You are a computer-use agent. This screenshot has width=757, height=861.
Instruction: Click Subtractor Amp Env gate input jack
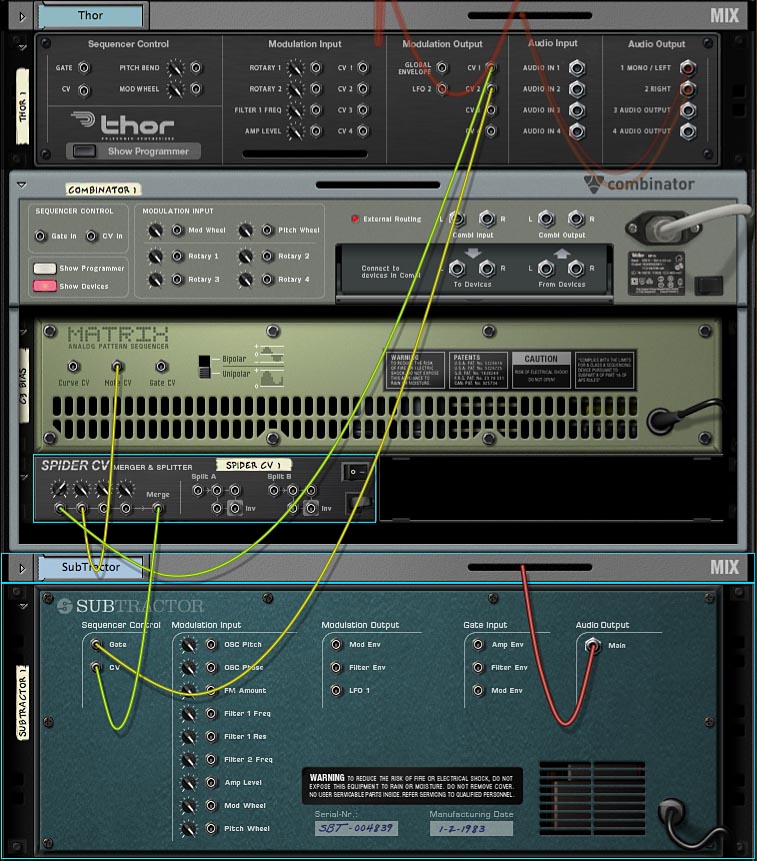478,645
